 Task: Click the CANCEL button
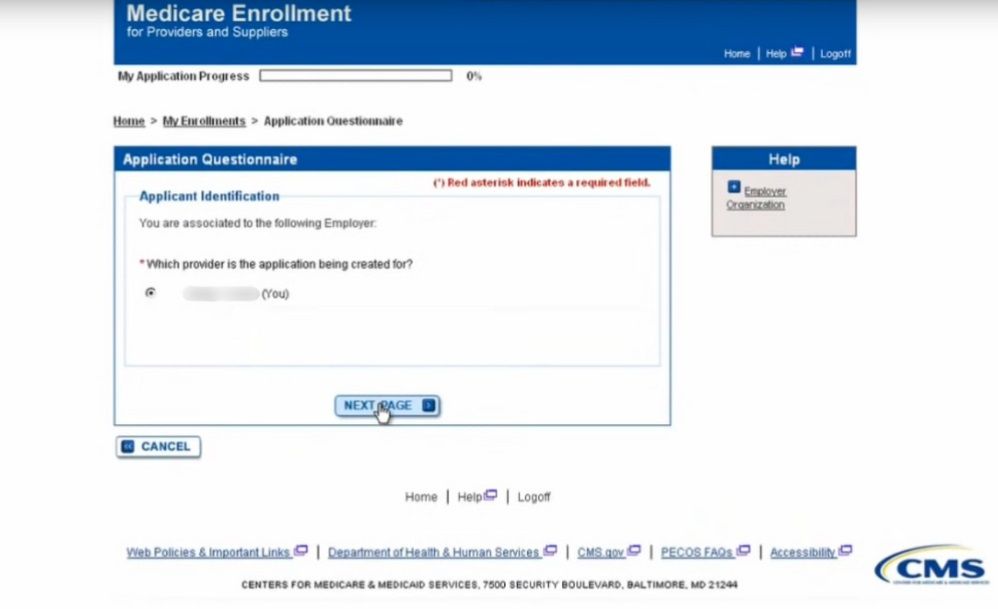pyautogui.click(x=158, y=446)
